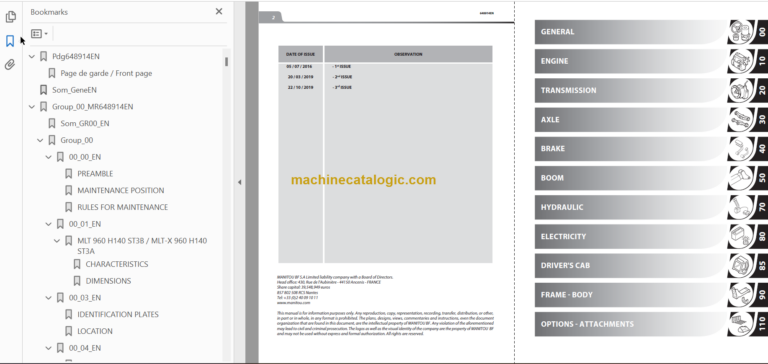
Task: Go to the CHARACTERISTICS bookmark
Action: click(117, 264)
